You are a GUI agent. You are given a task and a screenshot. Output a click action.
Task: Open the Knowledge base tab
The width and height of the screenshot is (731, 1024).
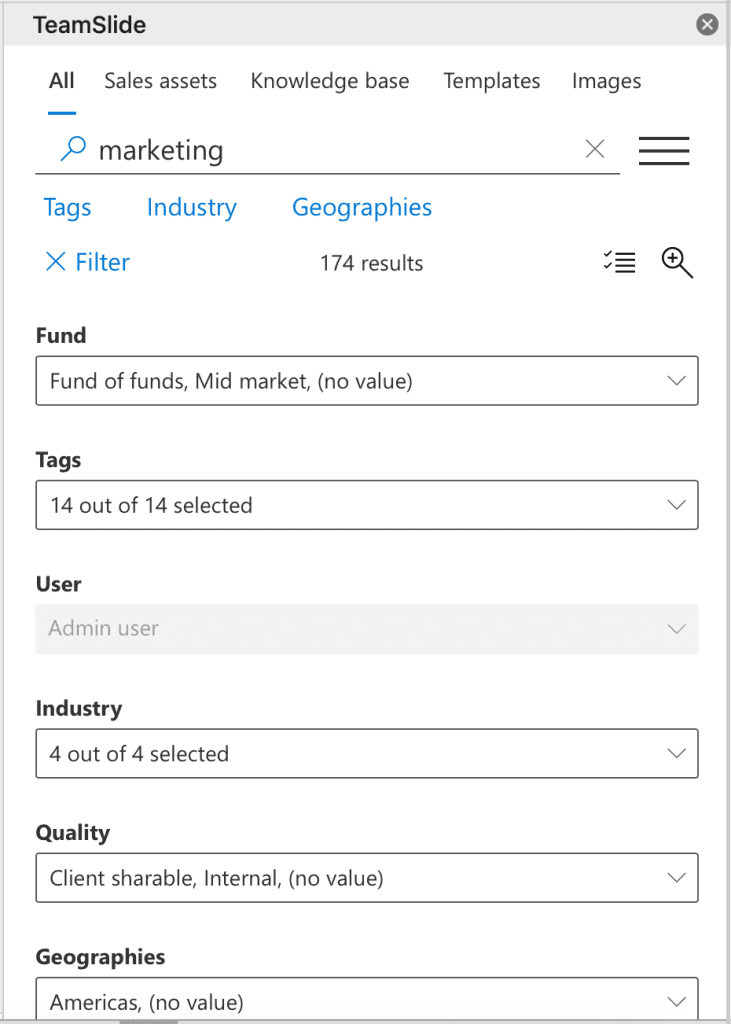330,81
